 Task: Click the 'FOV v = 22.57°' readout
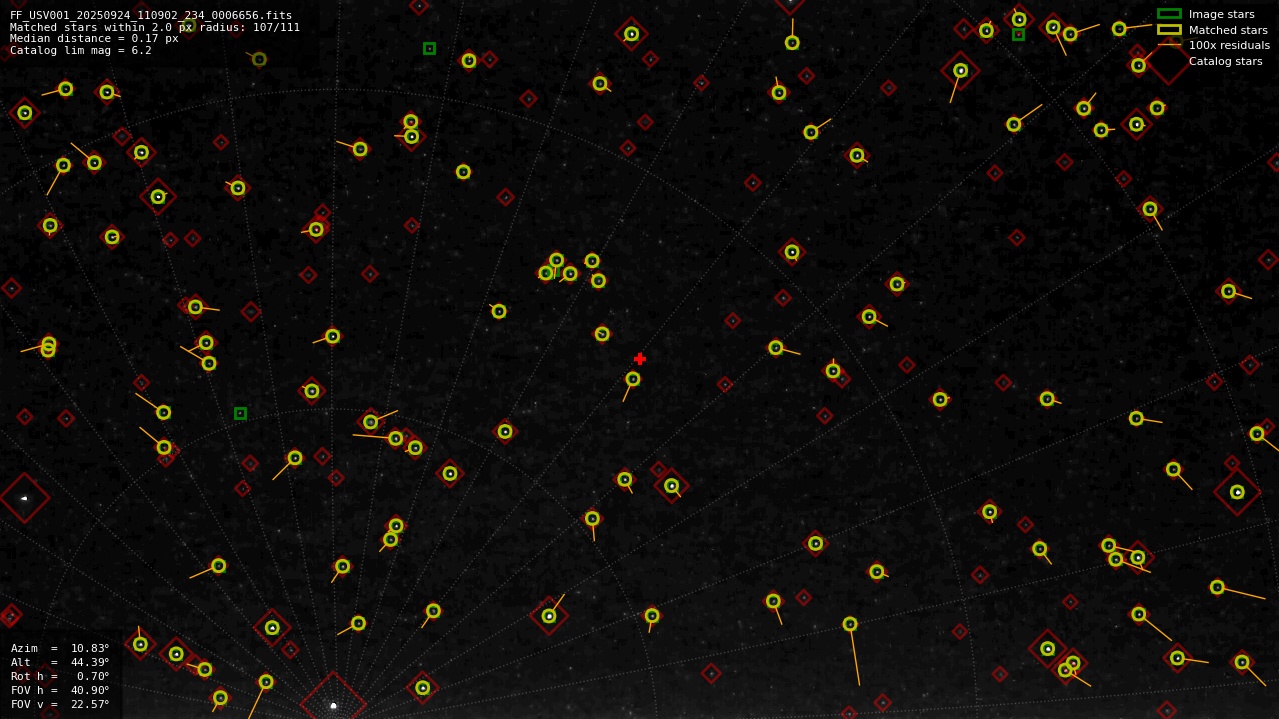pyautogui.click(x=60, y=704)
